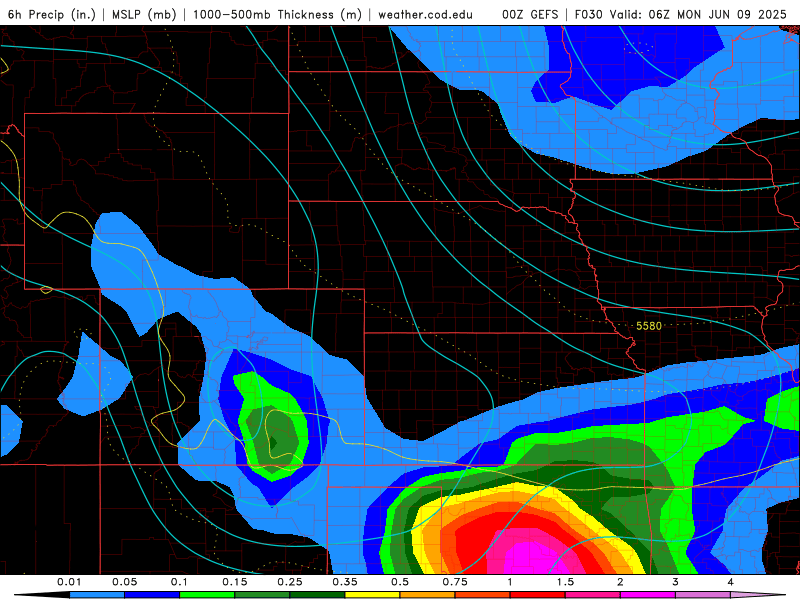Click the '4' legend value

731,582
